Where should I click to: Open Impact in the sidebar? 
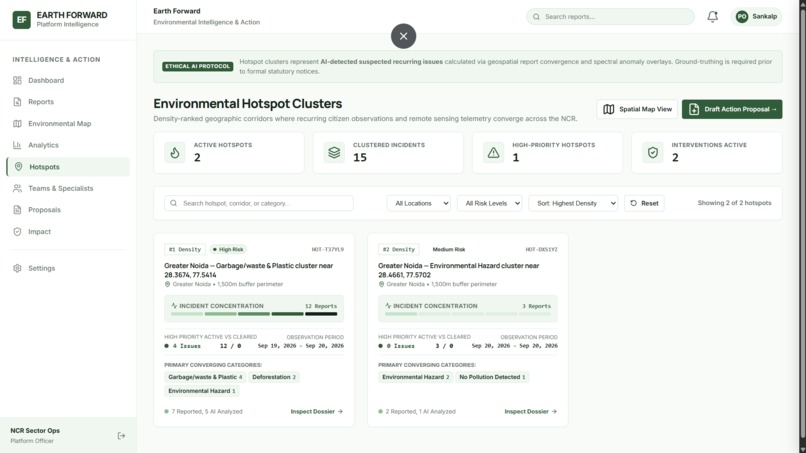[68, 231]
